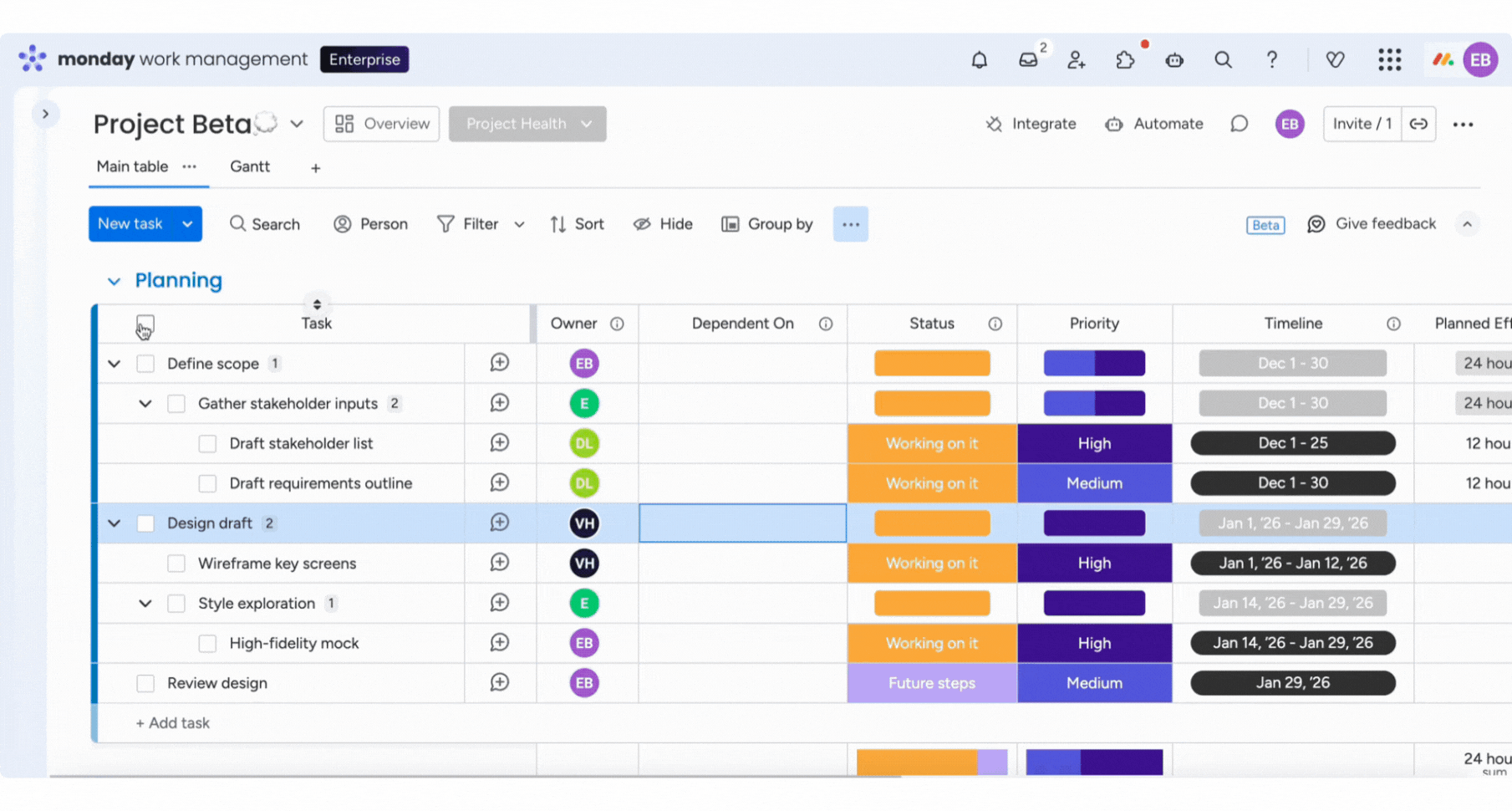Open Priority cell for Draft requirements outline

pyautogui.click(x=1094, y=483)
